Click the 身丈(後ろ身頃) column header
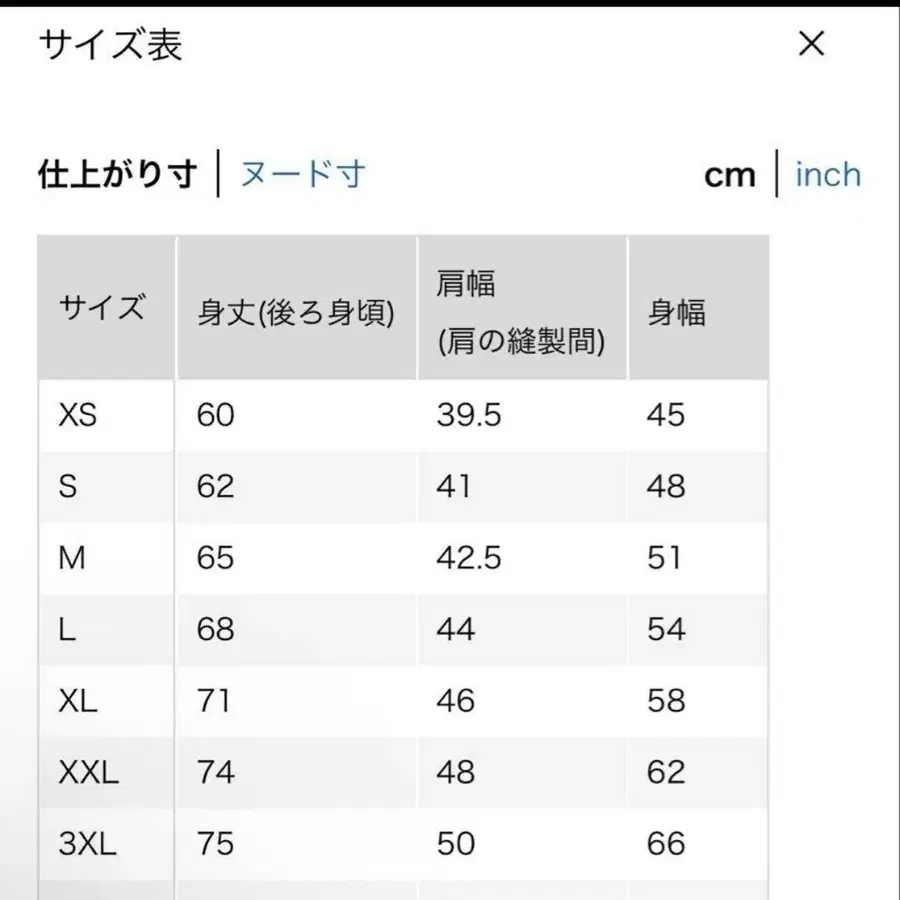 (x=295, y=308)
